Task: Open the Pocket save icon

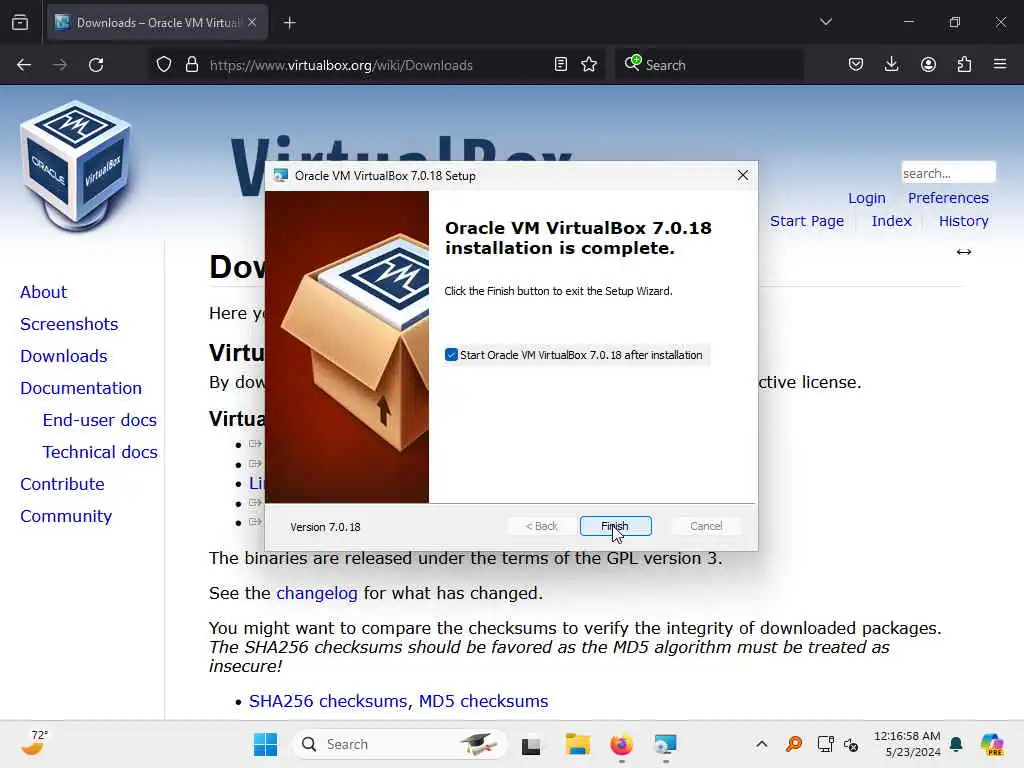Action: click(x=856, y=65)
